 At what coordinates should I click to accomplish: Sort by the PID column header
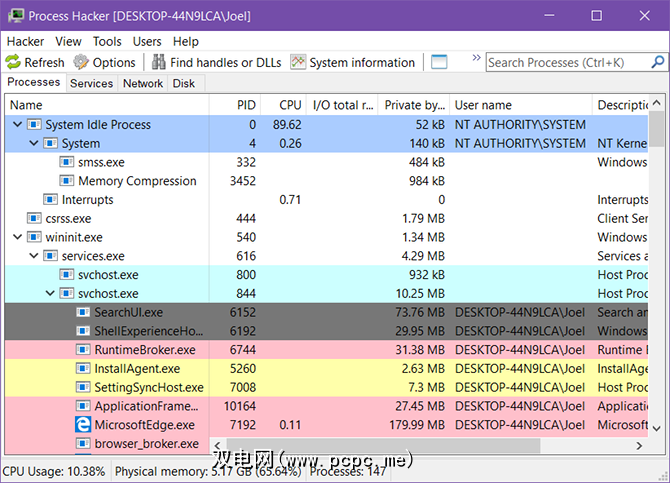click(x=235, y=105)
